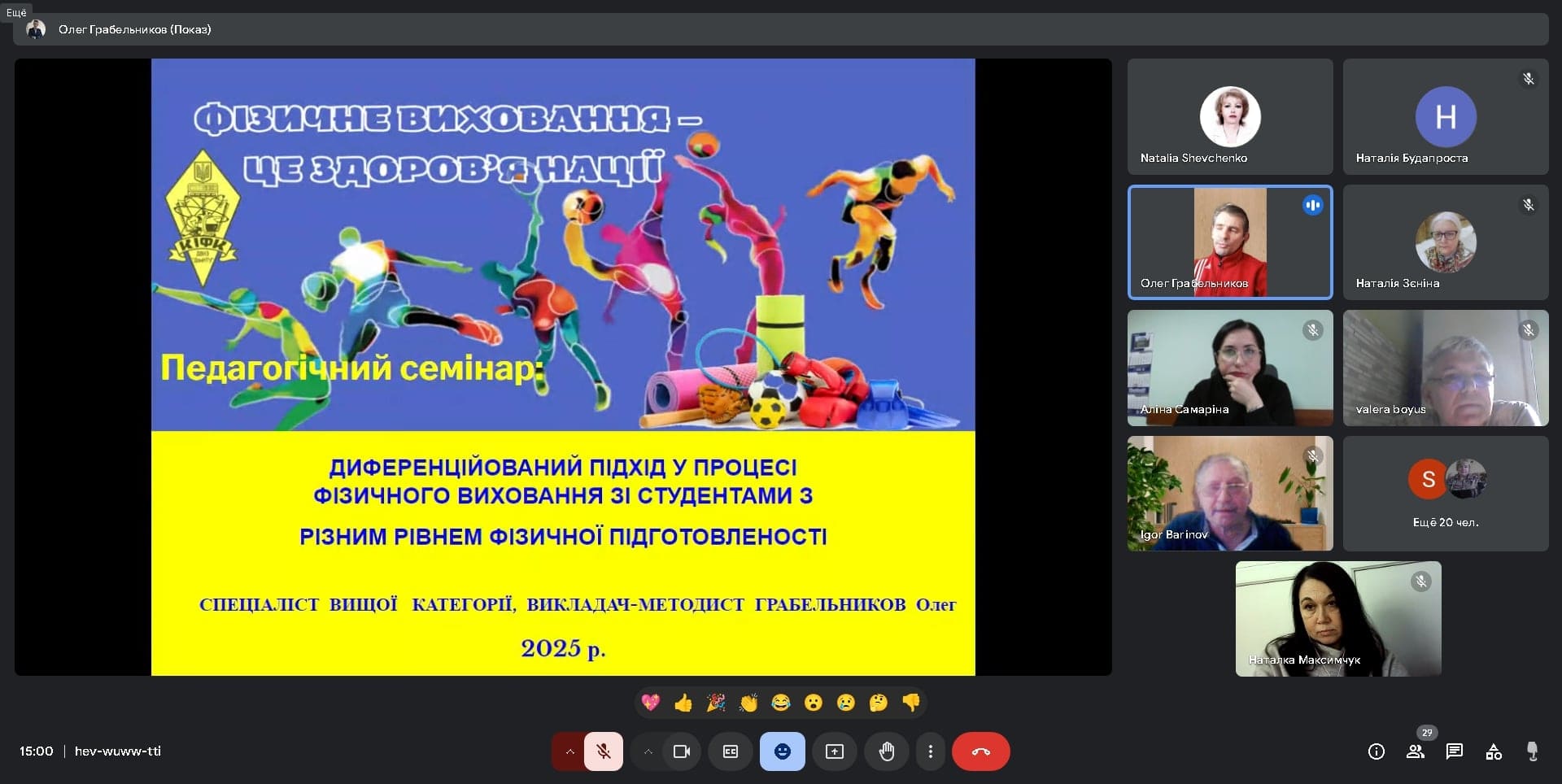Image resolution: width=1562 pixels, height=784 pixels.
Task: Select Nataliia Shevchenko participant tile
Action: click(1230, 116)
